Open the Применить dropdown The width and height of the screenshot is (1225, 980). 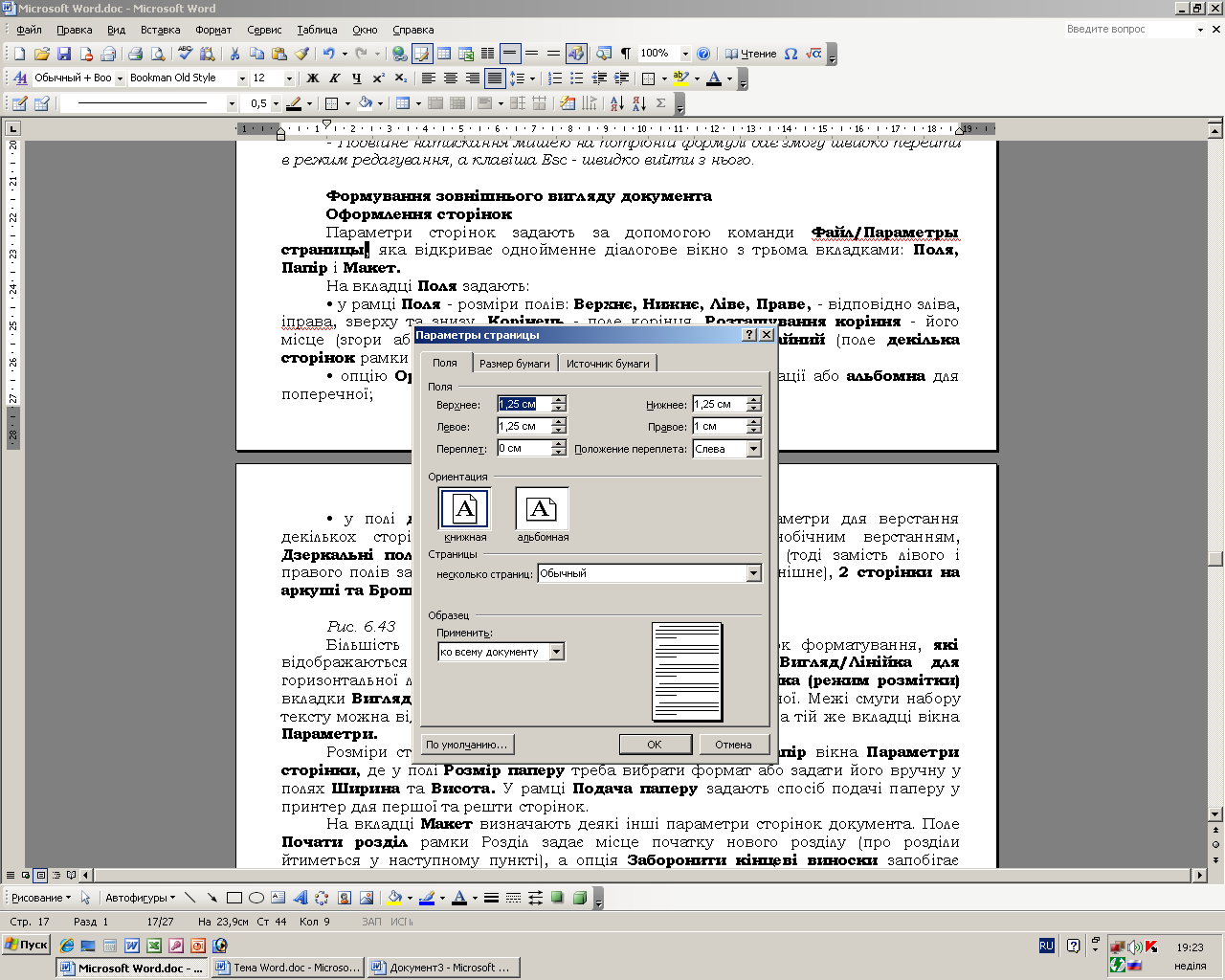pyautogui.click(x=557, y=652)
